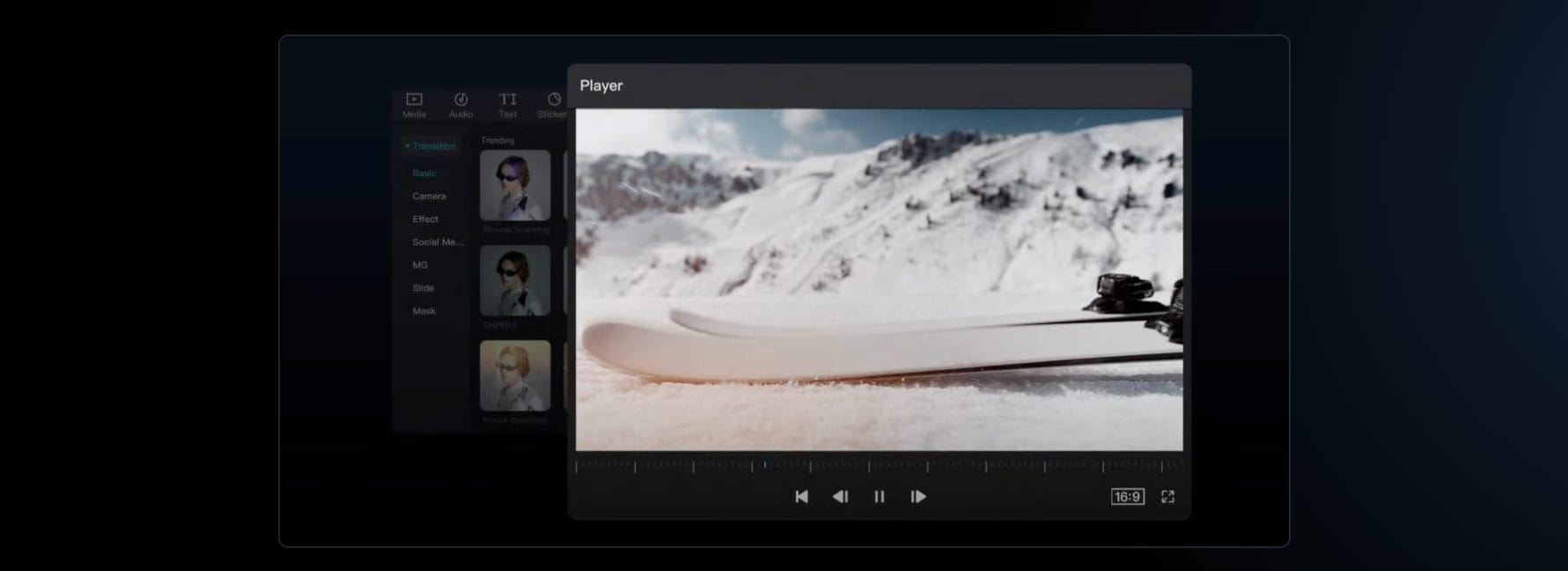Collapse the Transition category list
The height and width of the screenshot is (571, 1568).
click(431, 146)
